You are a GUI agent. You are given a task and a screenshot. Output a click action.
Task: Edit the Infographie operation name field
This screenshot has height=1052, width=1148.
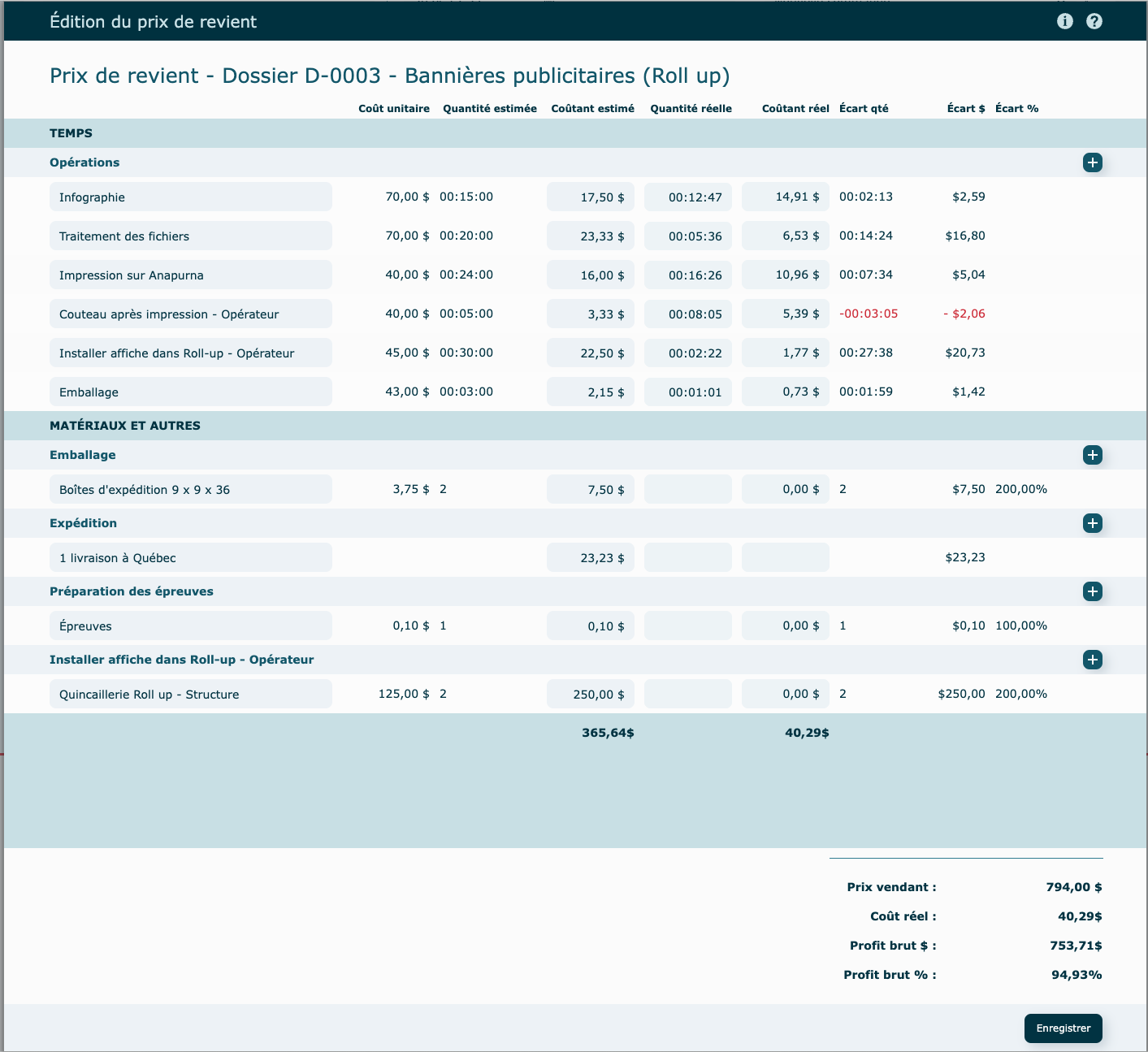click(x=191, y=197)
